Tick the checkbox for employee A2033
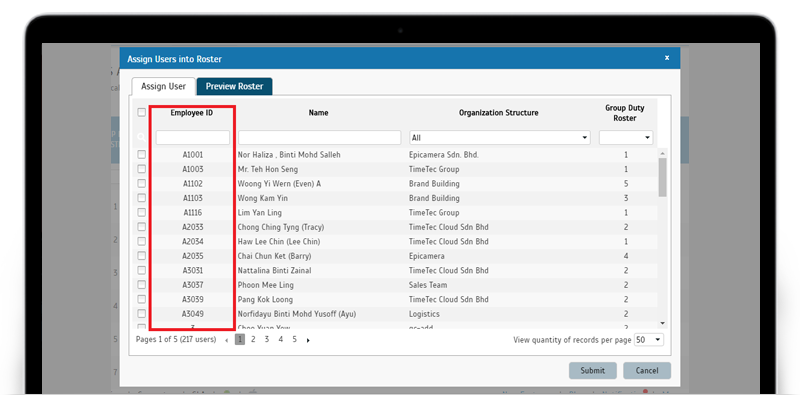Screen dimensions: 800x395 tap(141, 227)
